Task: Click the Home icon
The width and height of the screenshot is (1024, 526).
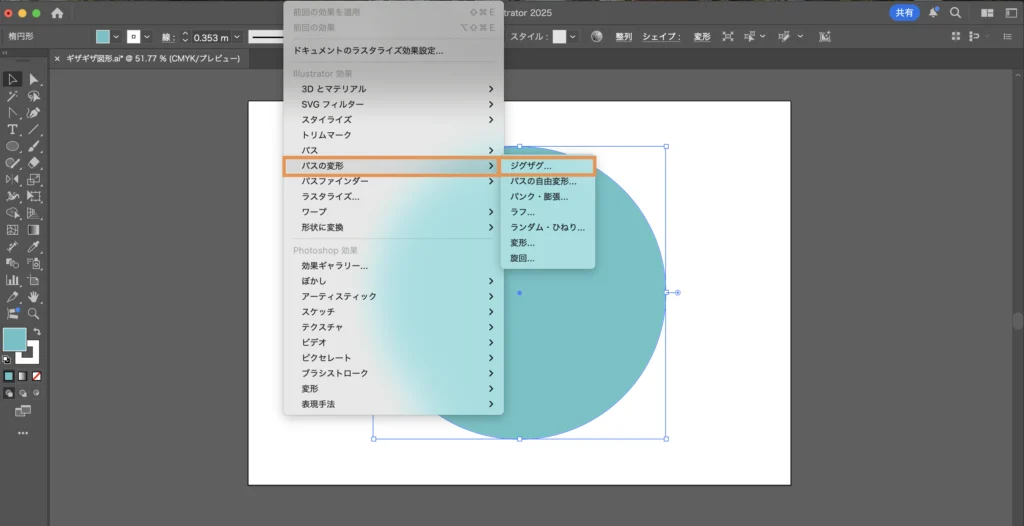Action: 57,13
